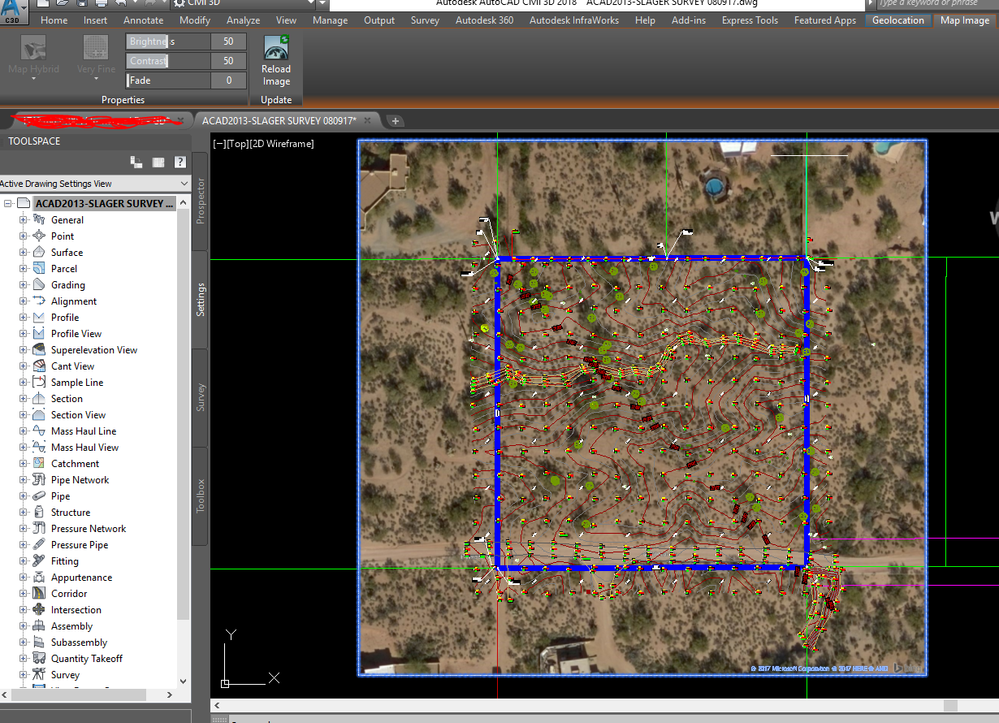Click the [2D Wireframe] visual style label

click(x=281, y=144)
